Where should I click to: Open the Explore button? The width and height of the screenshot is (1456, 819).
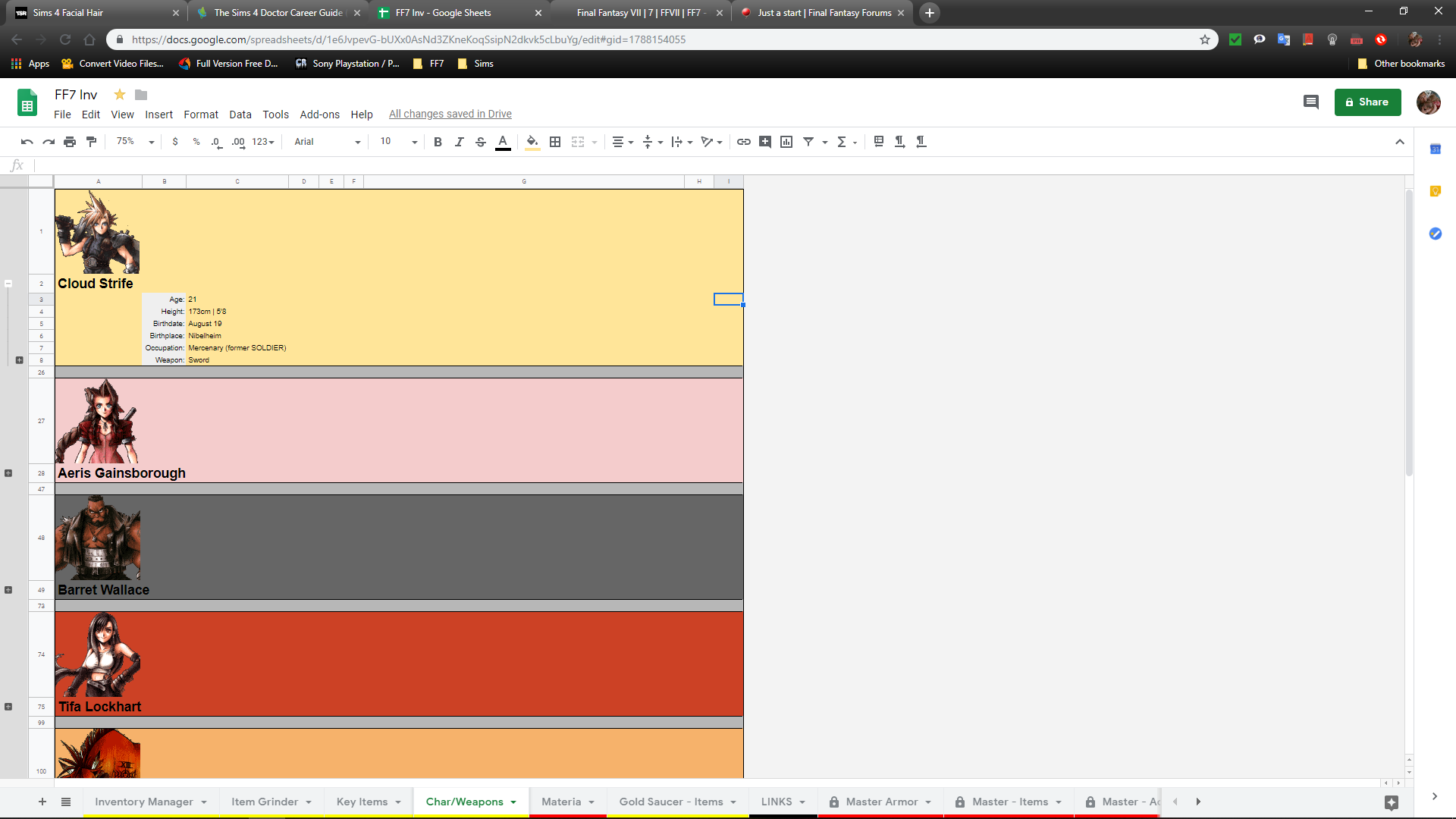(1392, 802)
